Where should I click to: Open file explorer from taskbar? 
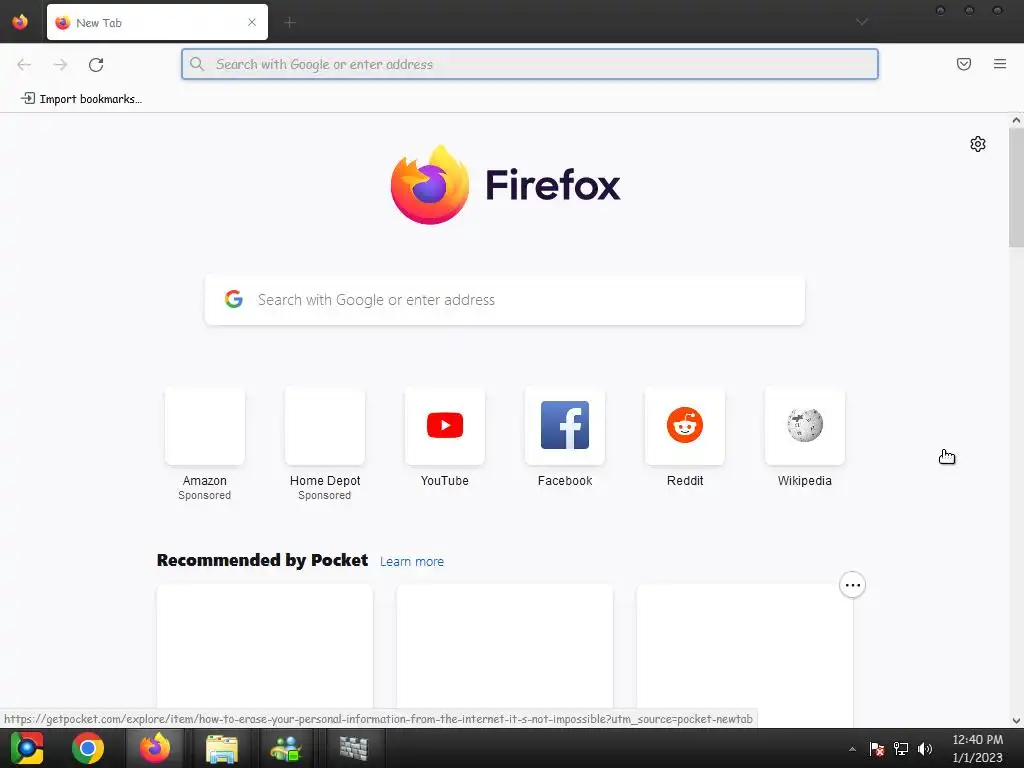tap(222, 748)
